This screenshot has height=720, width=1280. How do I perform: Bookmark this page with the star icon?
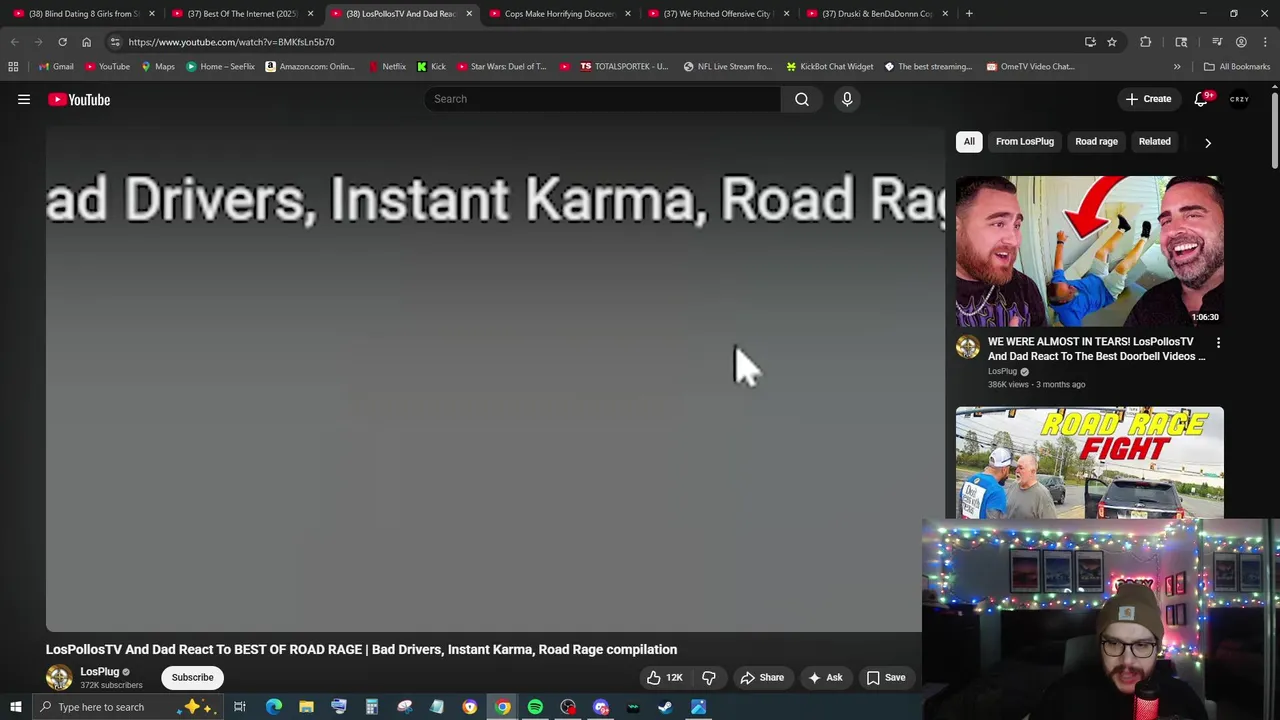click(1111, 42)
